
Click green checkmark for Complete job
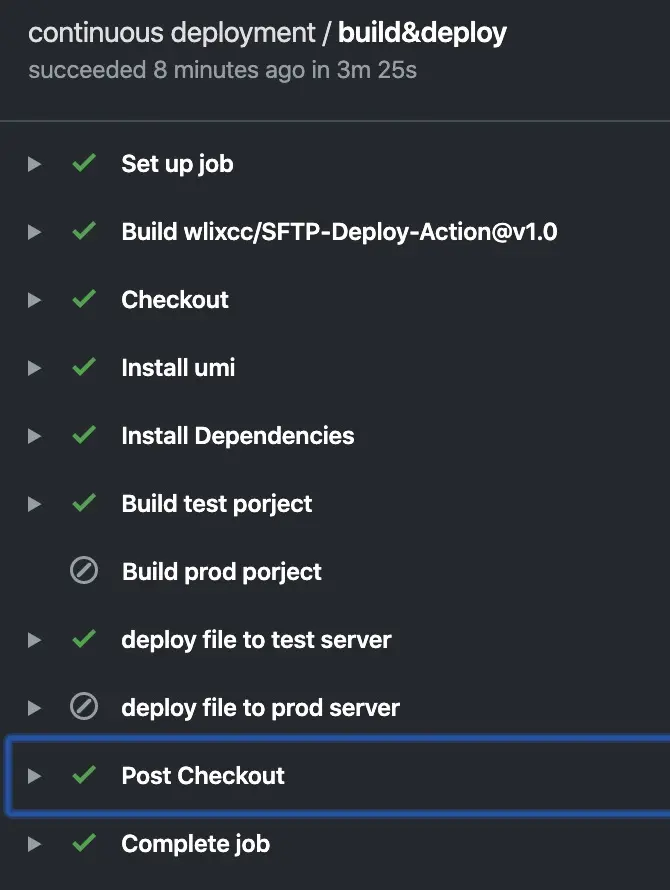click(x=84, y=843)
